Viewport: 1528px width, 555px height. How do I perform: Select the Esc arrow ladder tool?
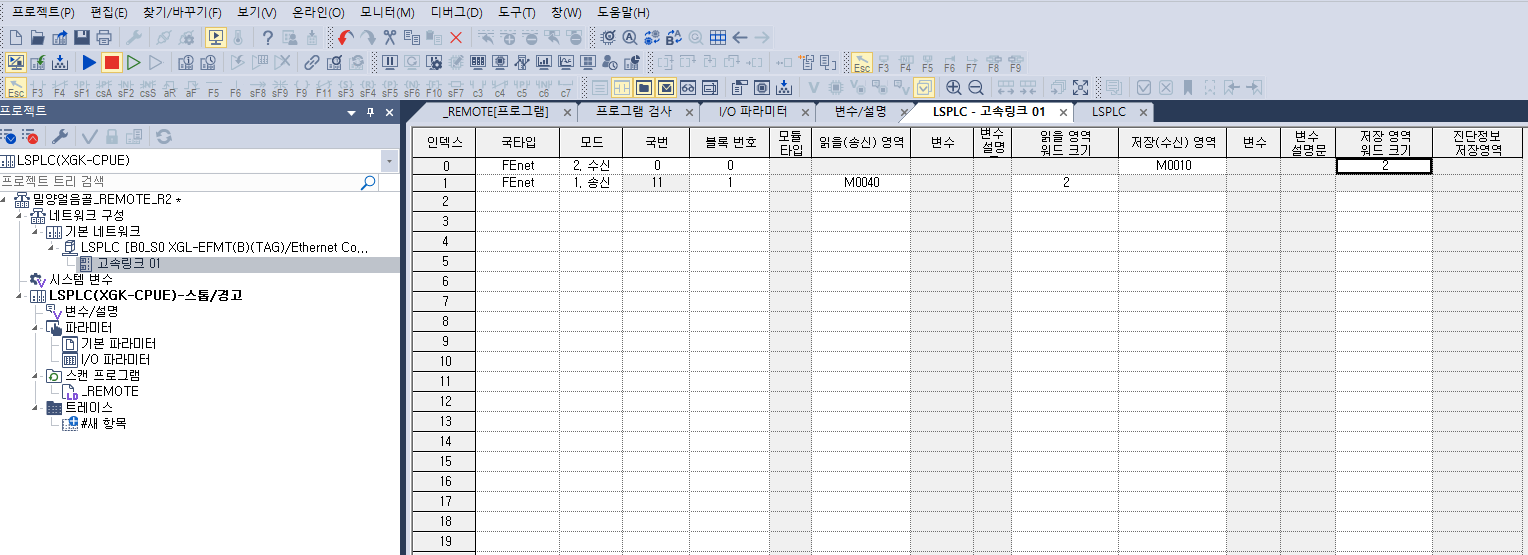(16, 88)
